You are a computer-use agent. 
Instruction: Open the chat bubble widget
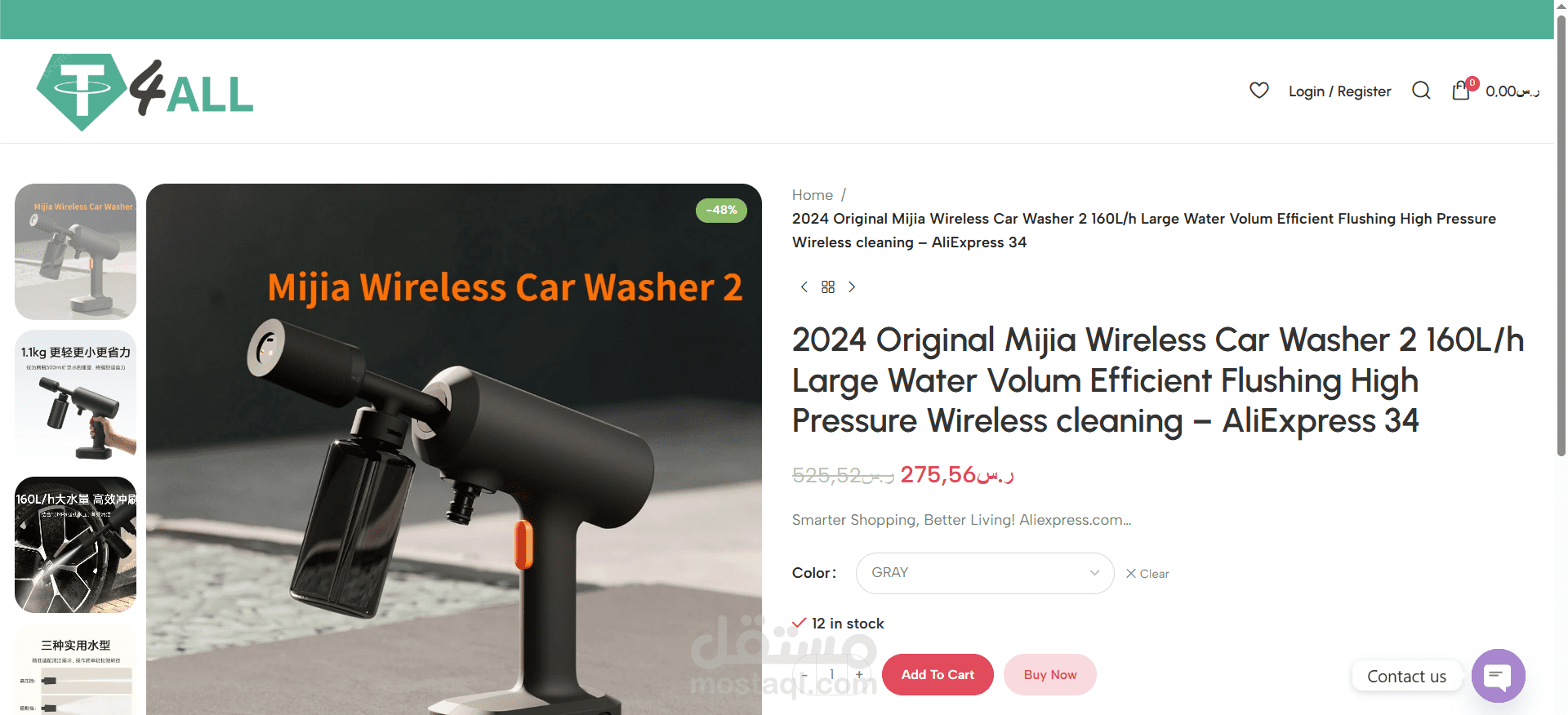tap(1498, 676)
